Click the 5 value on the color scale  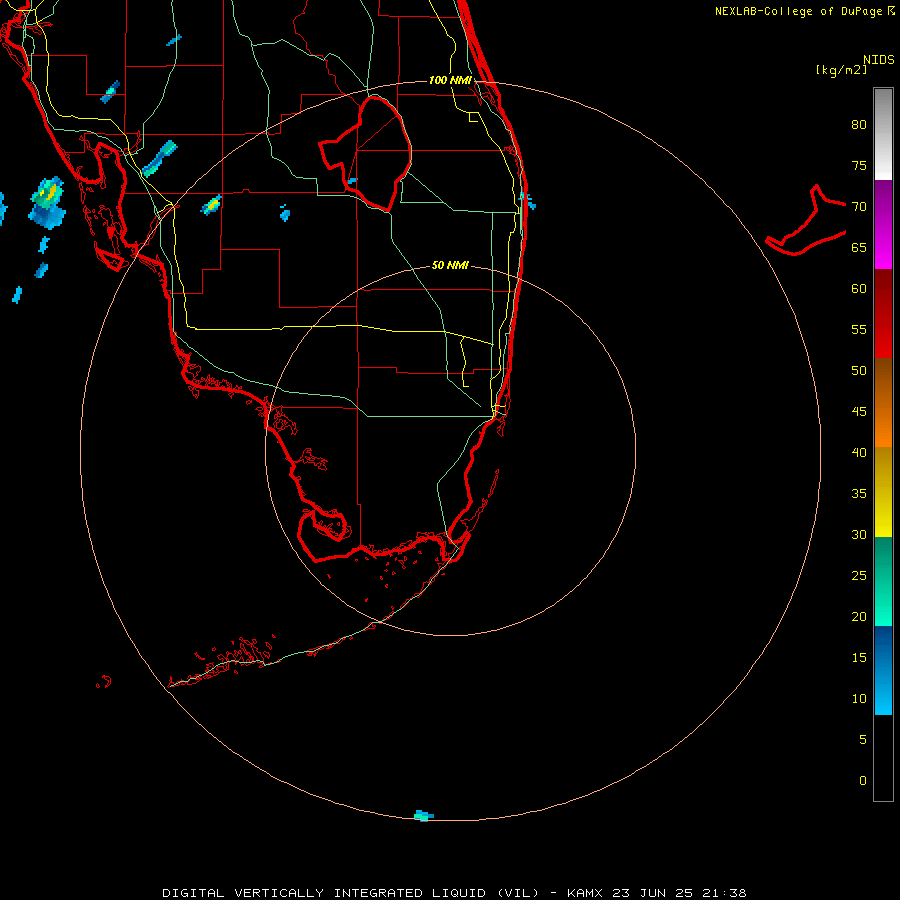[863, 739]
